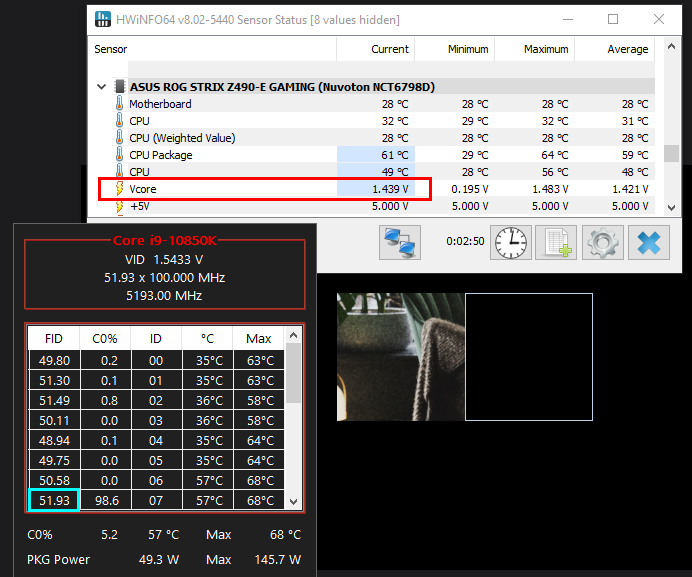
Task: Click the FID cell 50.58 for core 06
Action: coord(54,480)
